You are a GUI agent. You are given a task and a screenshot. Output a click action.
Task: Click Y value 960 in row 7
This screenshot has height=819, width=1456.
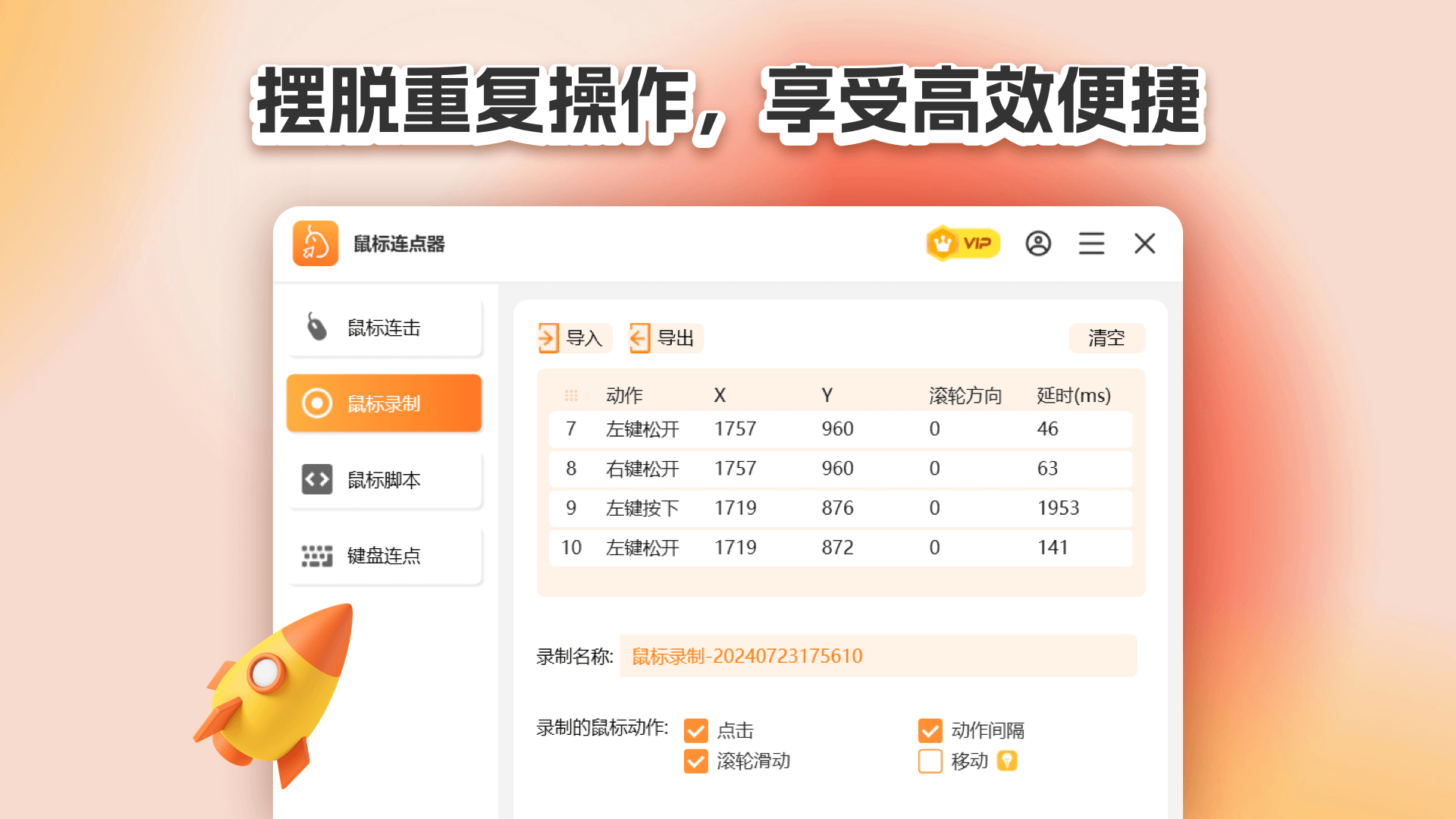click(837, 429)
